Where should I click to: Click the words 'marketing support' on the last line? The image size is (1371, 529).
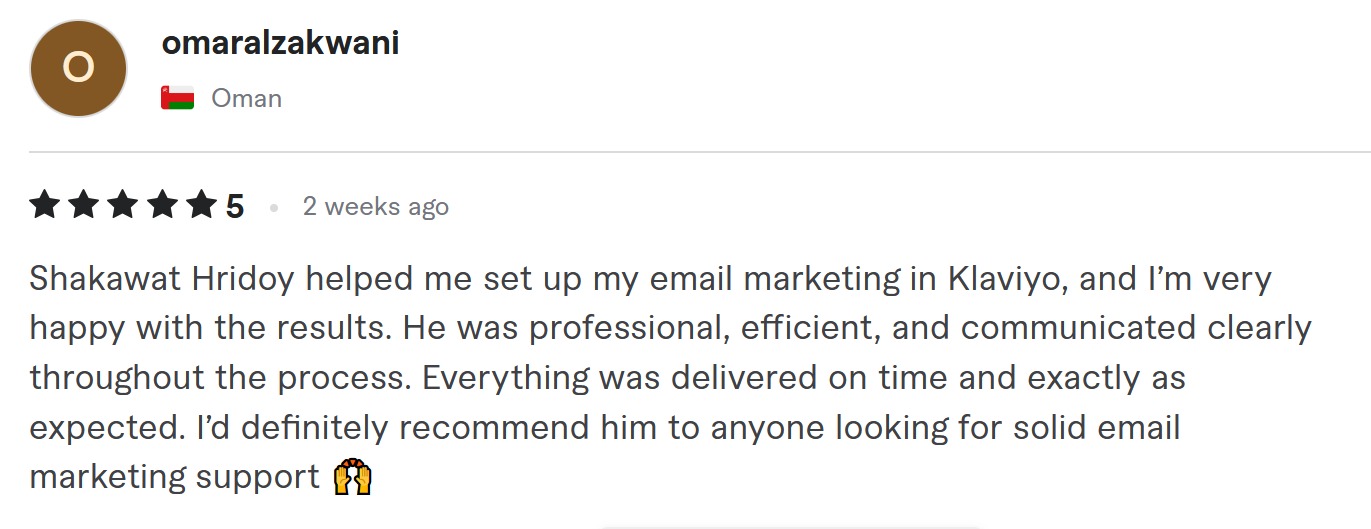click(175, 478)
